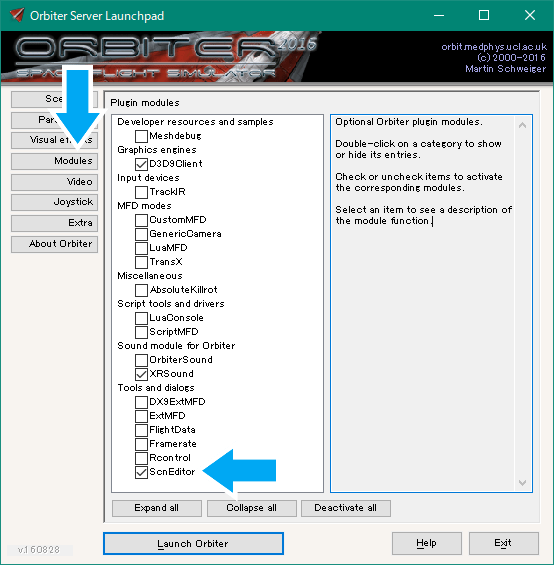Activate the GenericCamera module
The image size is (554, 565).
pyautogui.click(x=141, y=234)
